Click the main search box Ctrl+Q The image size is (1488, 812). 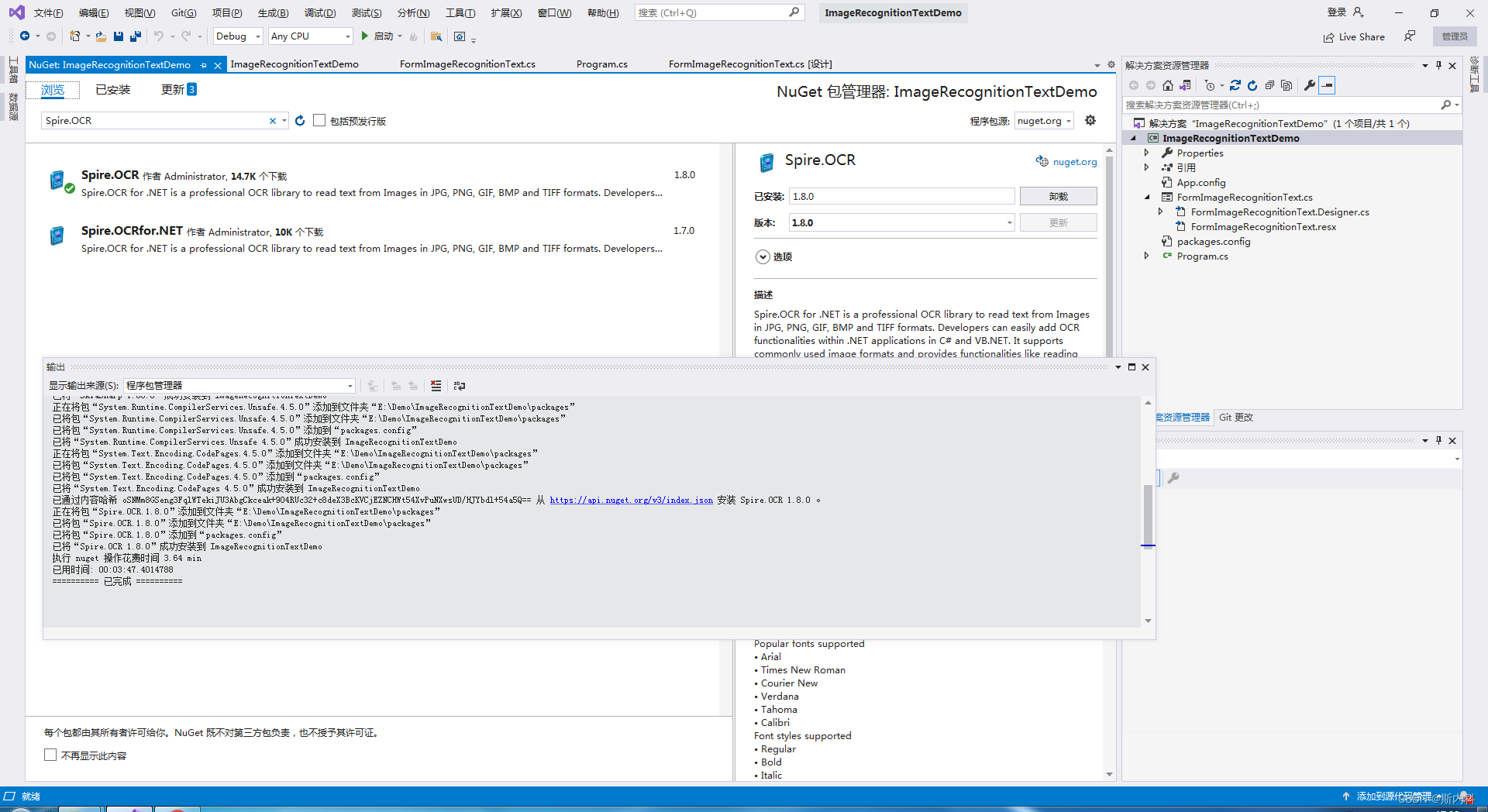point(718,13)
